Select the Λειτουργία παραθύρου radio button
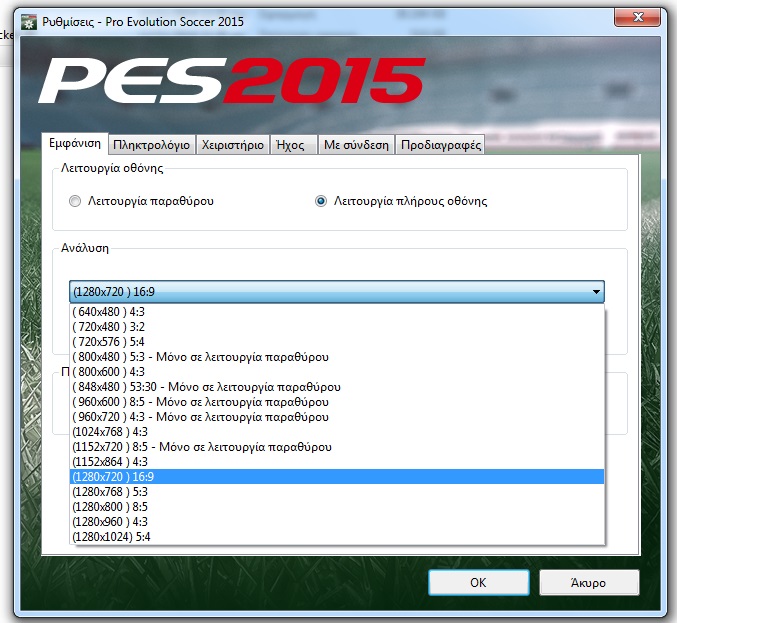 pyautogui.click(x=75, y=201)
